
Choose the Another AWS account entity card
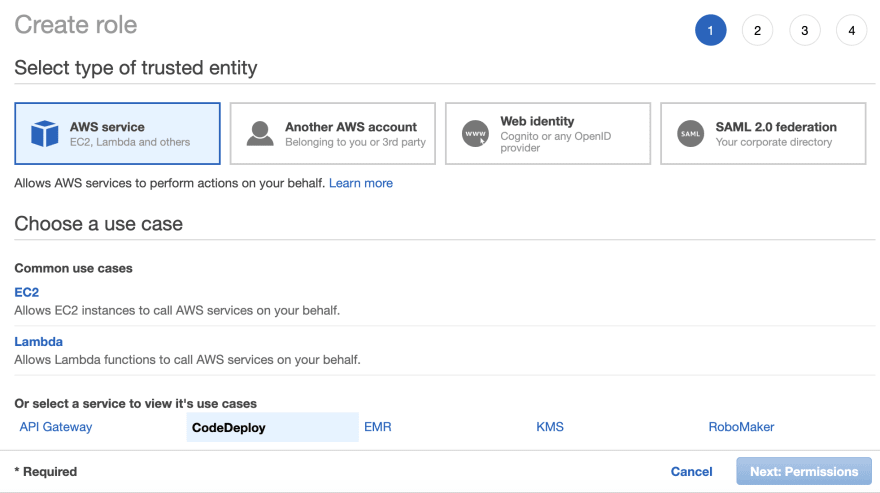pos(333,134)
